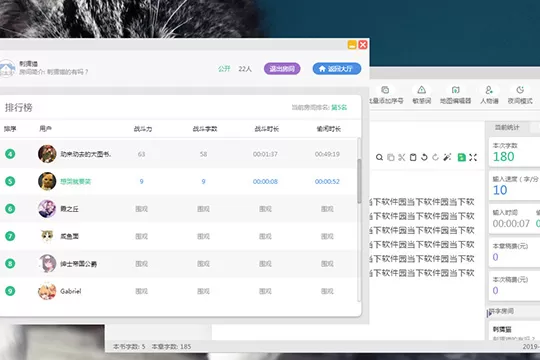Open the 人物谱 character tool

(x=489, y=95)
